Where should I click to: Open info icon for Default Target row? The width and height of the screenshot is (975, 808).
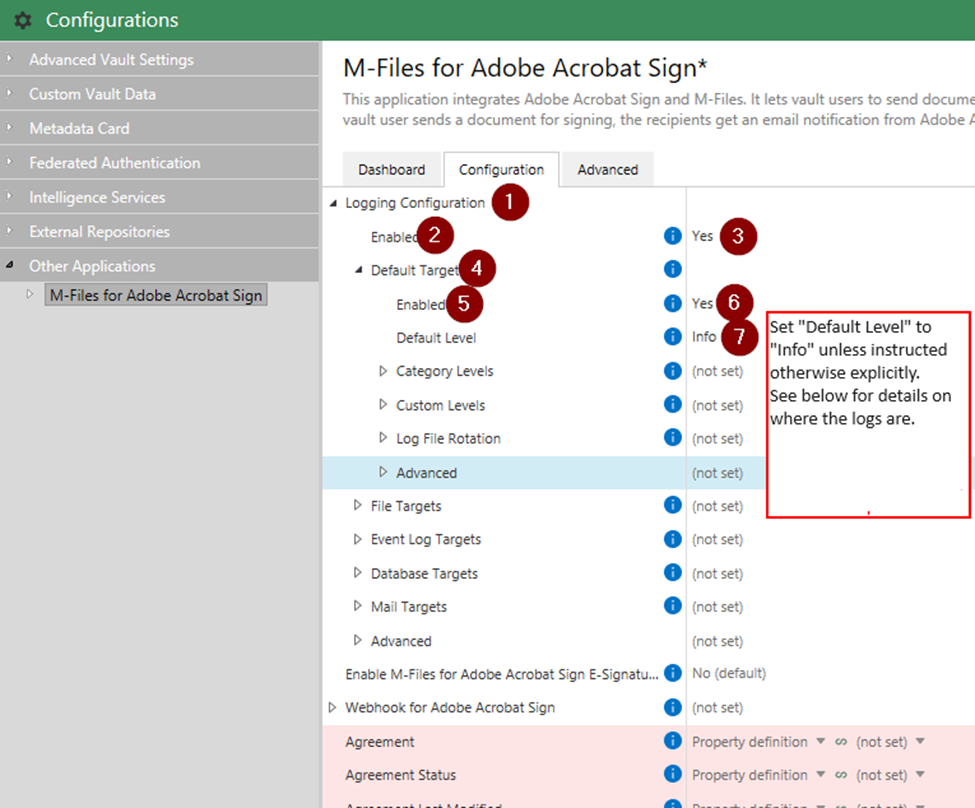672,269
